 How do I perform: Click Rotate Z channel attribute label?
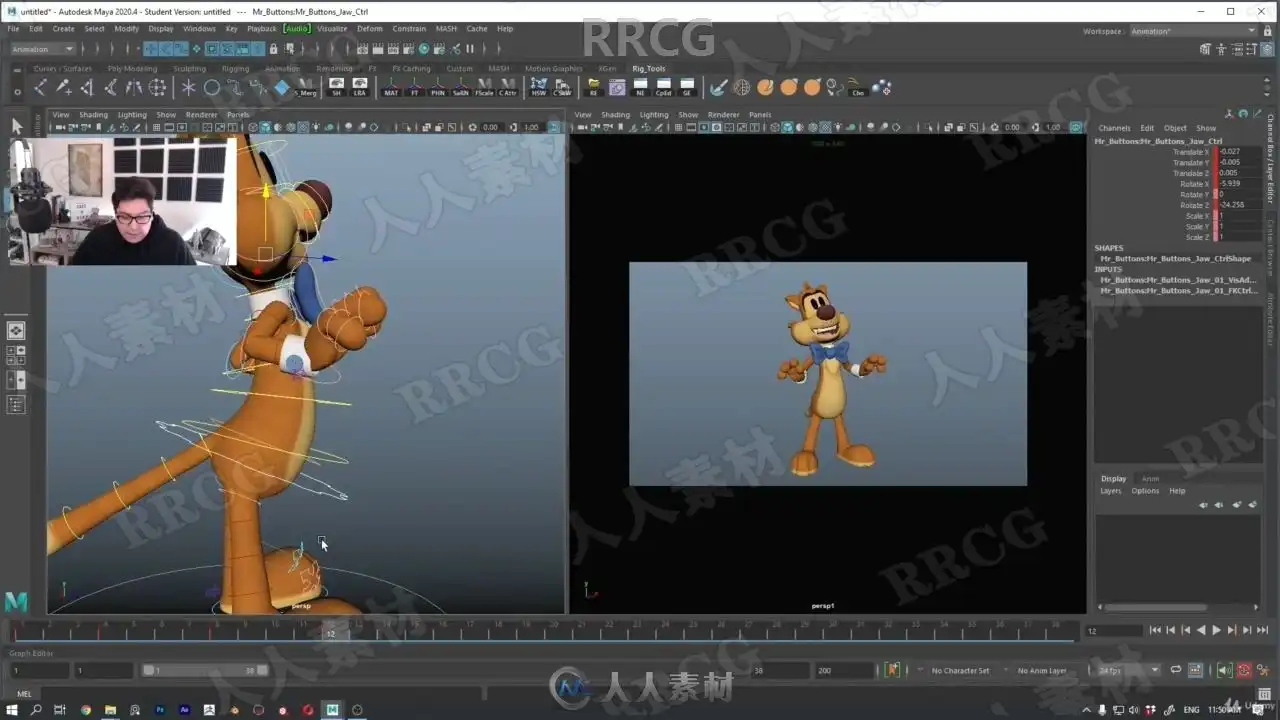(1193, 205)
